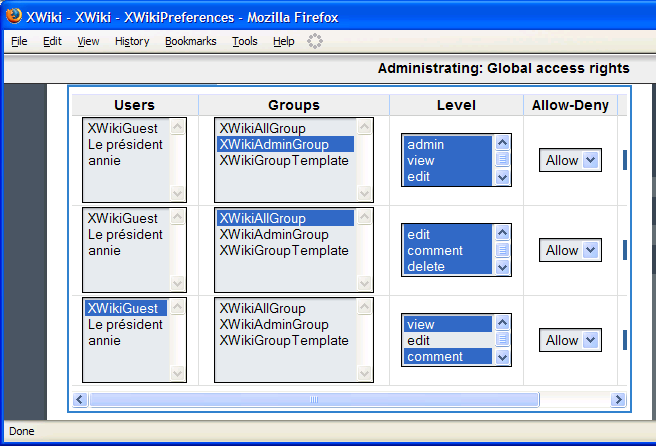The width and height of the screenshot is (656, 446).
Task: Click left arrow of horizontal table scrollbar
Action: coord(80,400)
